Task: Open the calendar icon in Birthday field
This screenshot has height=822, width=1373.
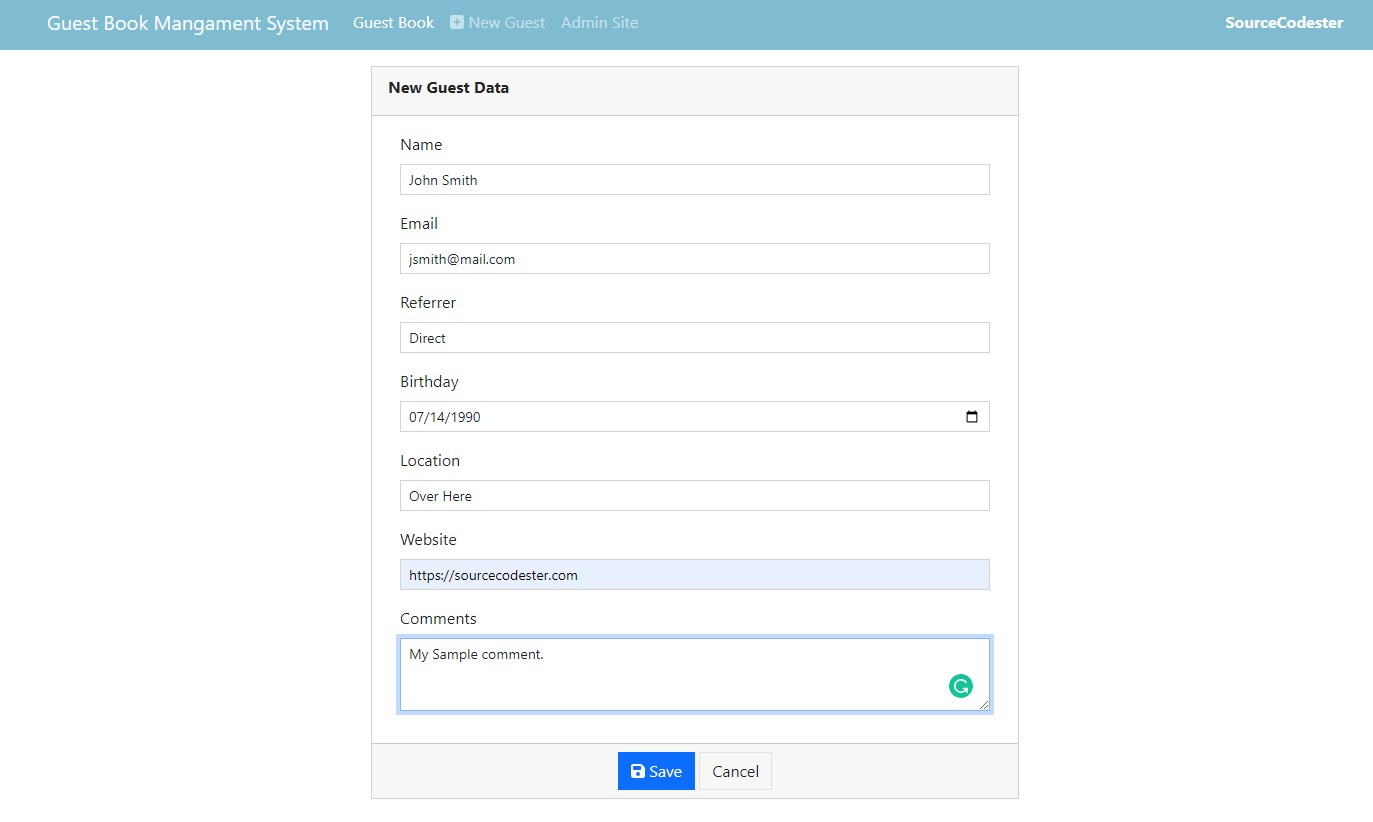Action: click(971, 416)
